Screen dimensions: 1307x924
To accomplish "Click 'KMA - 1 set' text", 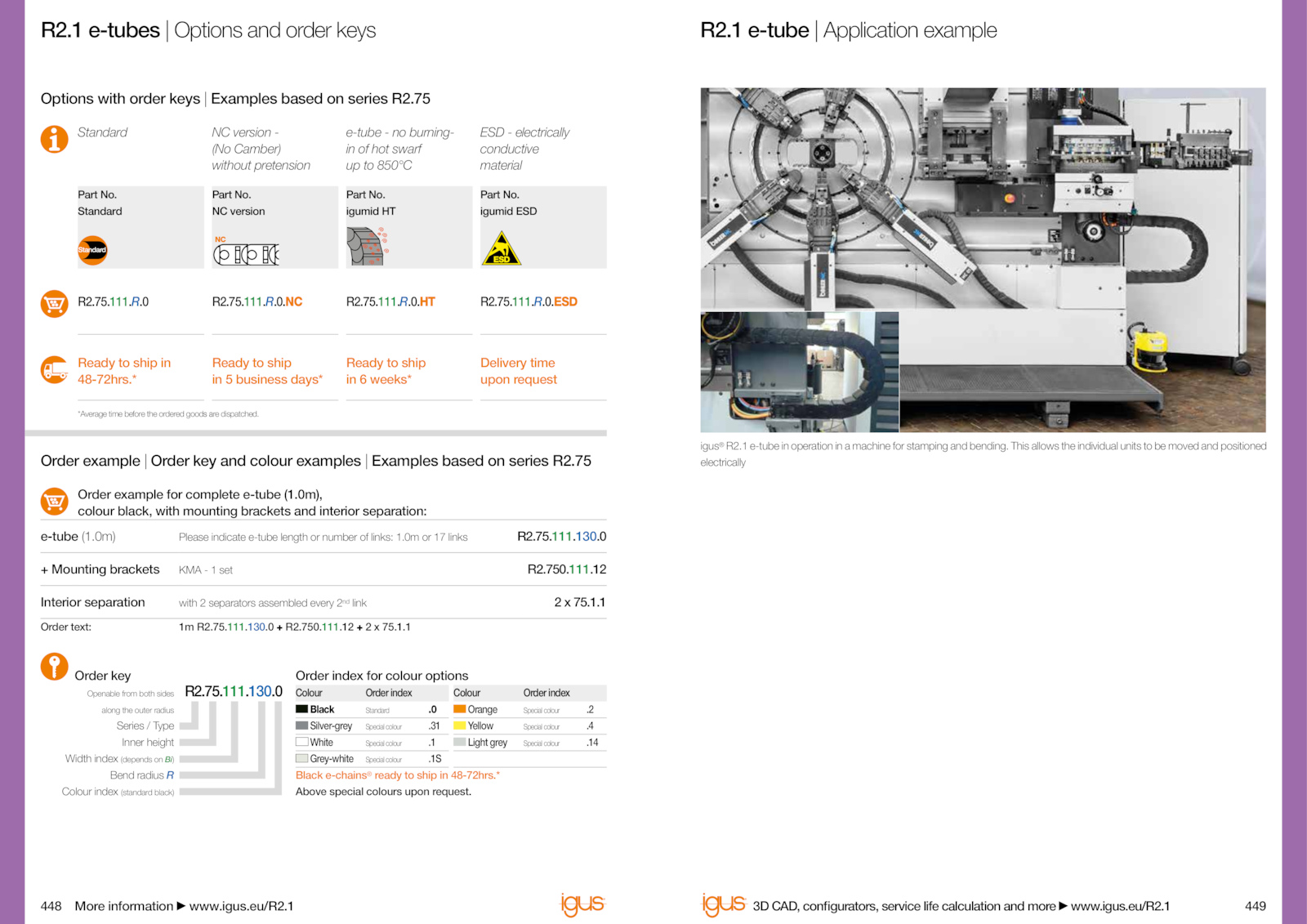I will coord(206,570).
